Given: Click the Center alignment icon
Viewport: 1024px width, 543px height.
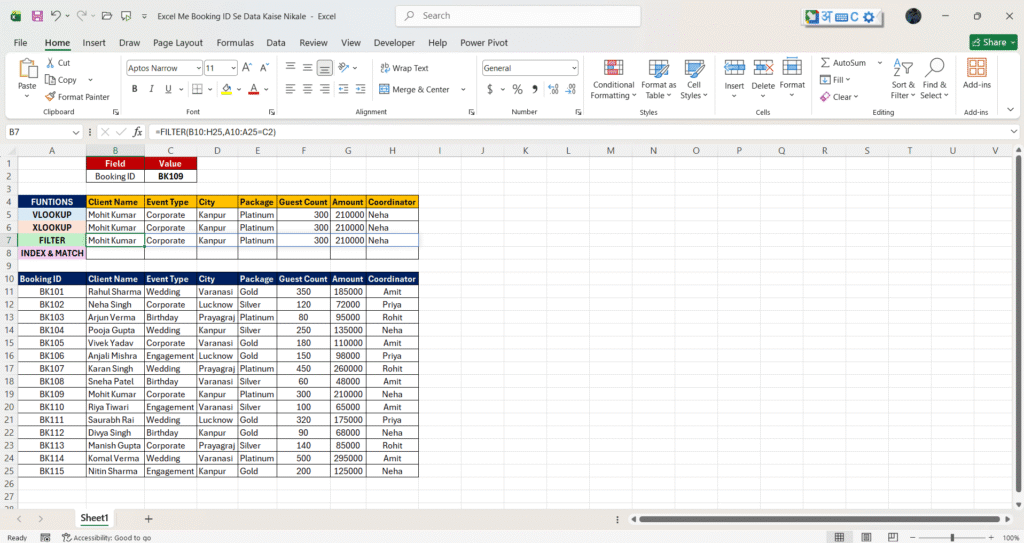Looking at the screenshot, I should (308, 89).
